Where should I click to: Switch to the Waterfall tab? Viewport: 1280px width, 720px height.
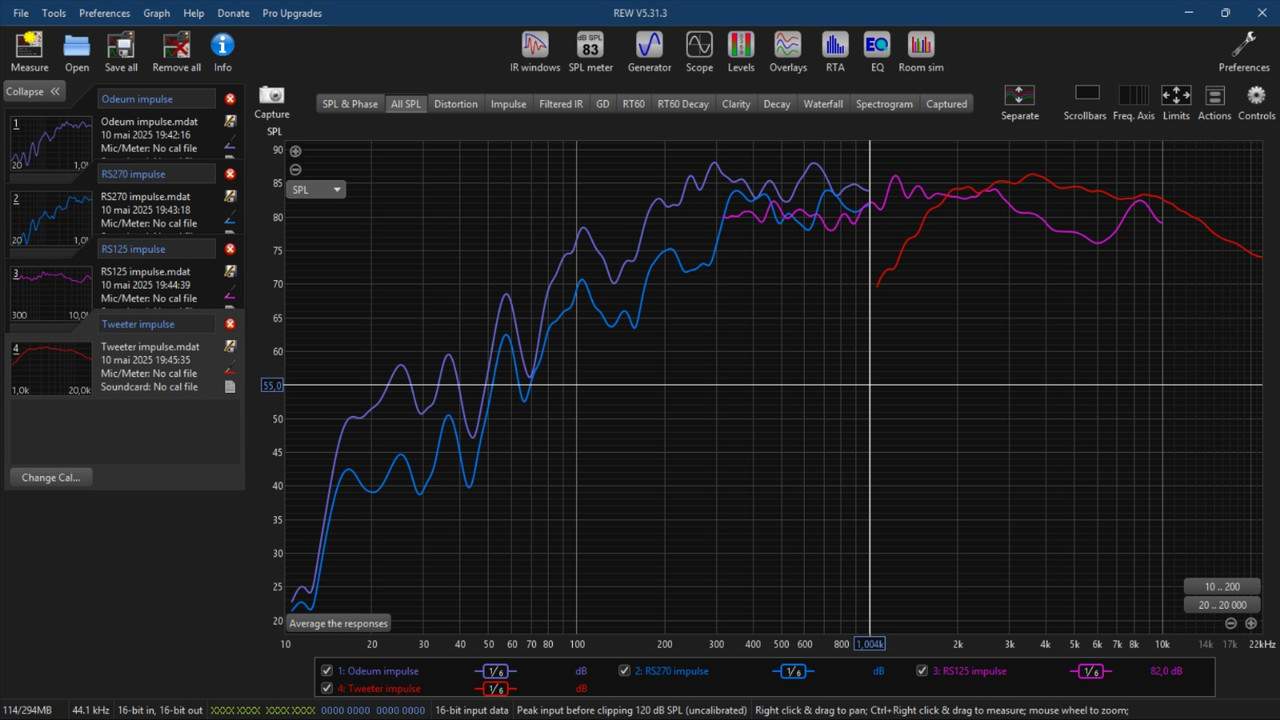coord(823,104)
